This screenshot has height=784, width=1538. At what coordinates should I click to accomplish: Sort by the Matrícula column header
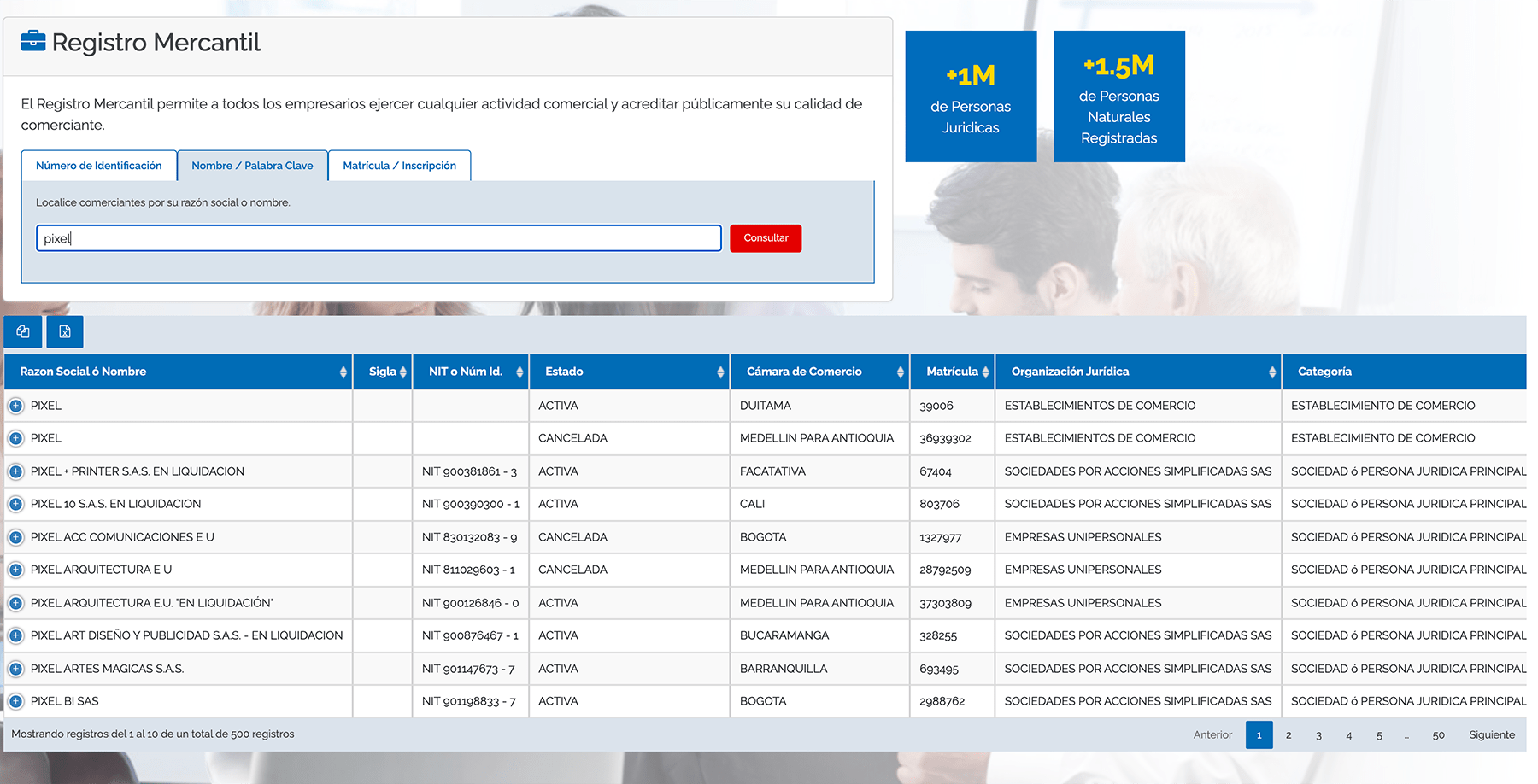953,372
